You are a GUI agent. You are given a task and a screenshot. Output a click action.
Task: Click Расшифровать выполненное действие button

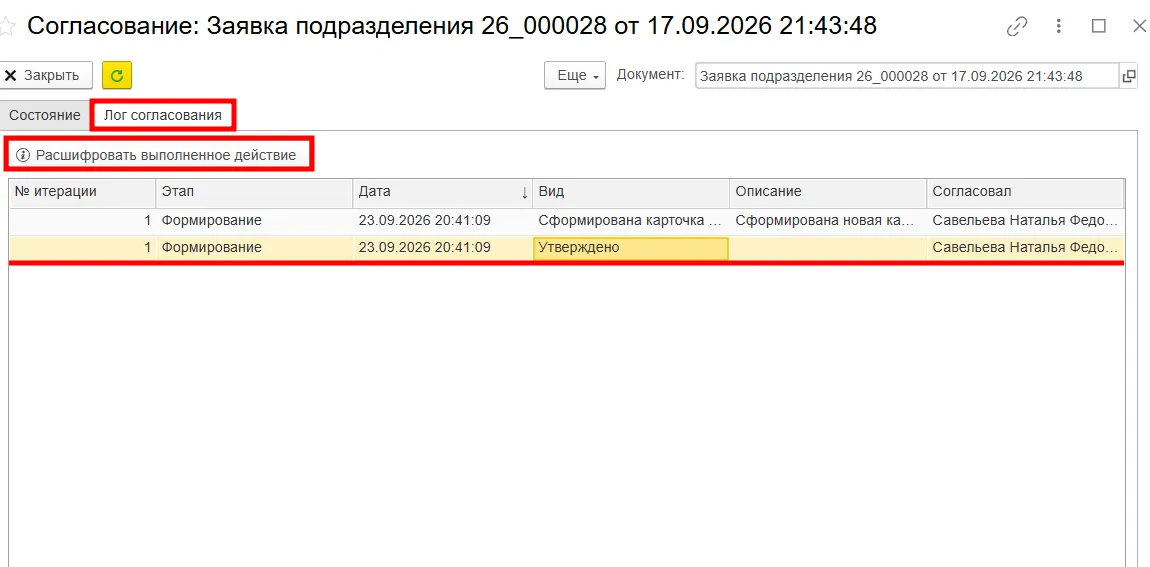[x=157, y=155]
